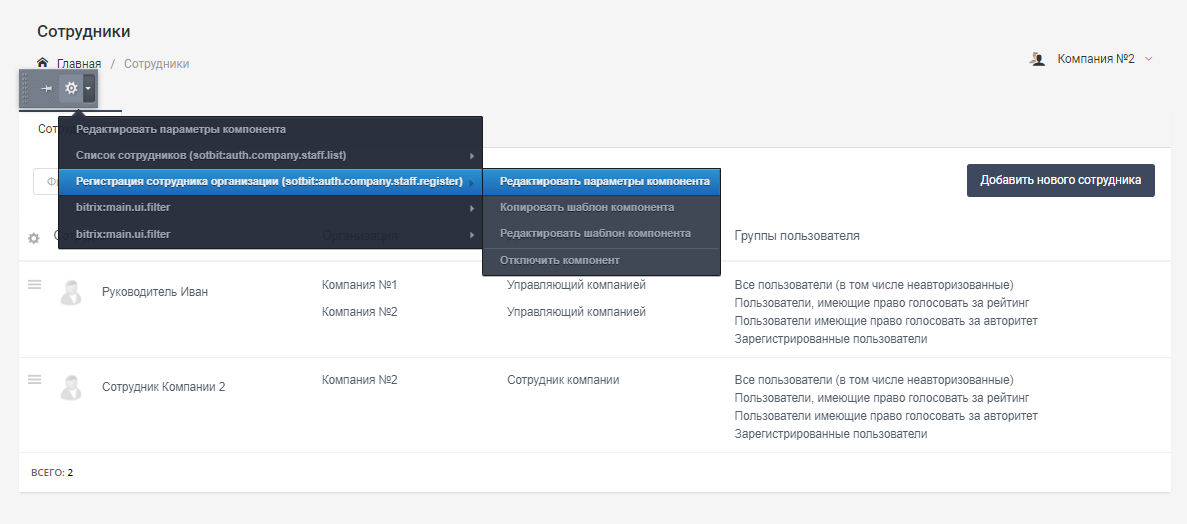1187x524 pixels.
Task: Click Сотрудник компании role cell
Action: [563, 380]
